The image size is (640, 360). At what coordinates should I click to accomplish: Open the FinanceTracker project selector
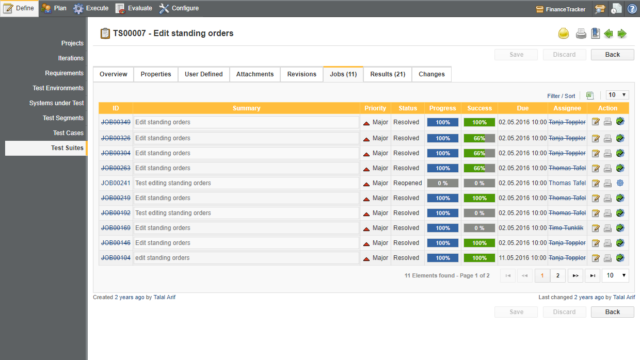[x=560, y=9]
